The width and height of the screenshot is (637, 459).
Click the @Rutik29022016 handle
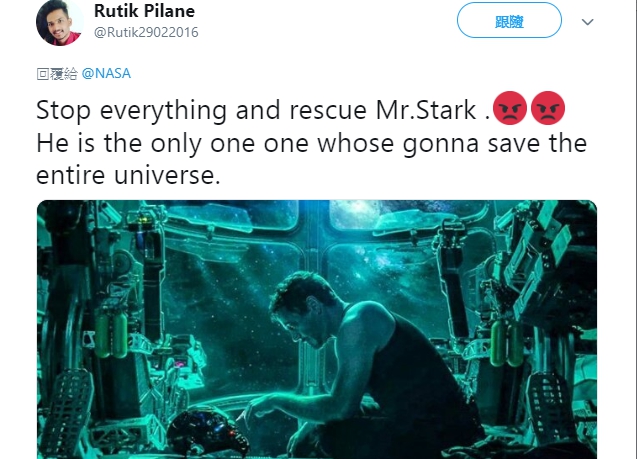coord(146,32)
